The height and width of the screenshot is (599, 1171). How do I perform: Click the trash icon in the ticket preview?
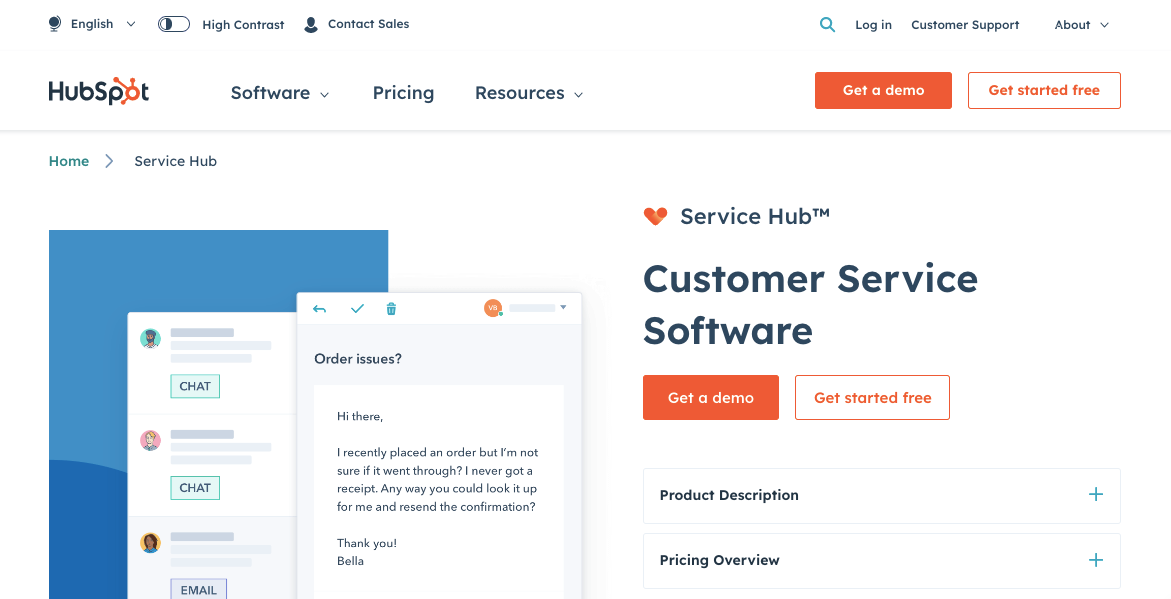(x=391, y=309)
